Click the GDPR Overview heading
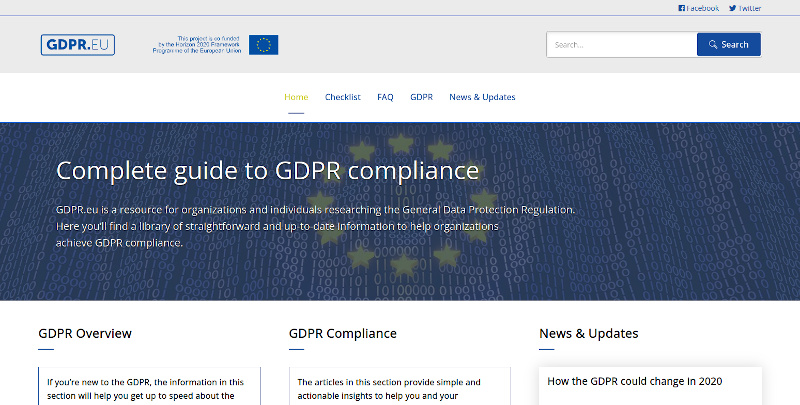Viewport: 800px width, 405px height. click(85, 333)
